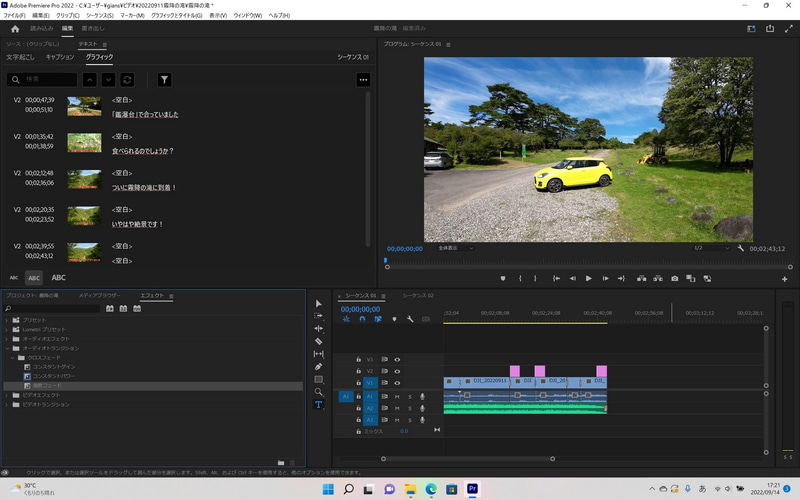Switch to the キャプション tab

click(59, 58)
